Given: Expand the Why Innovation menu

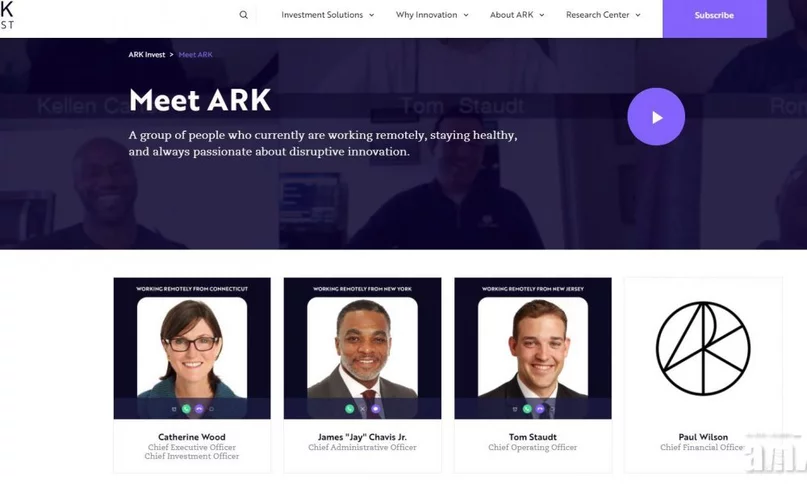Looking at the screenshot, I should pyautogui.click(x=432, y=15).
